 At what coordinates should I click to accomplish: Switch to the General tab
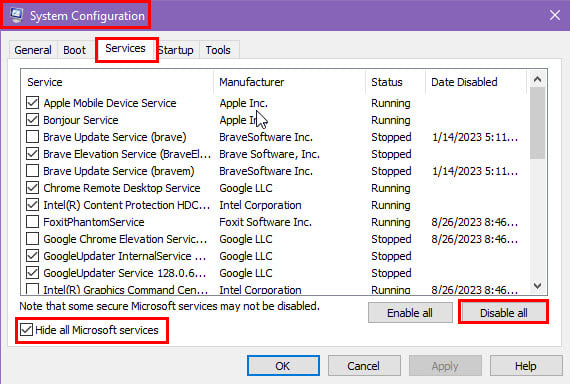pos(33,50)
